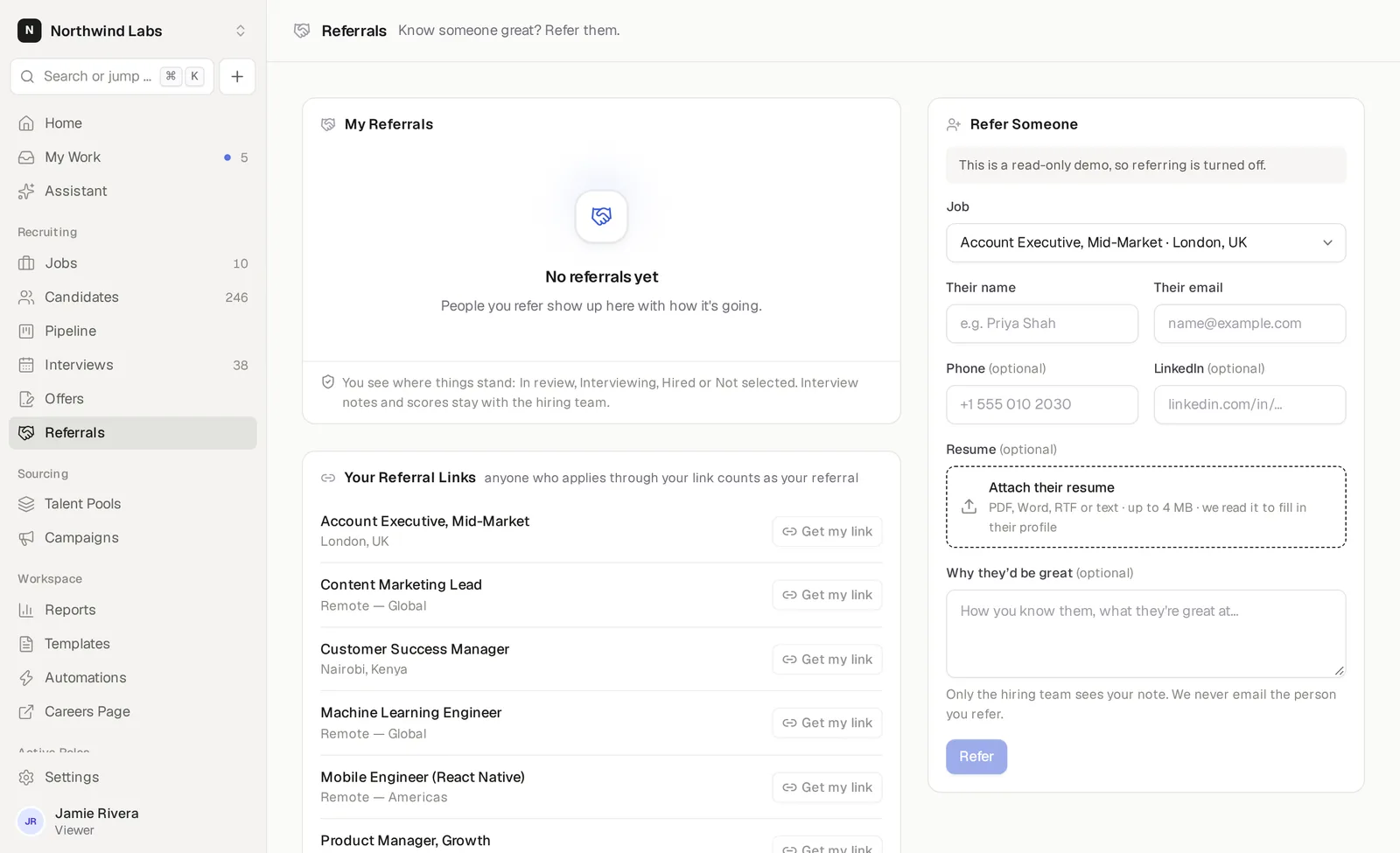
Task: Click the Interviews calendar icon
Action: (x=26, y=365)
